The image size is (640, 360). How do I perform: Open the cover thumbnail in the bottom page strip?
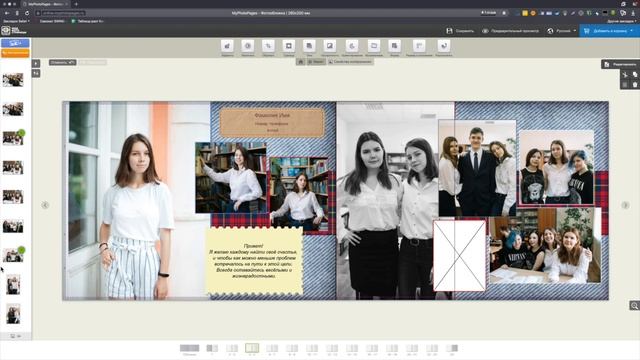(x=189, y=348)
